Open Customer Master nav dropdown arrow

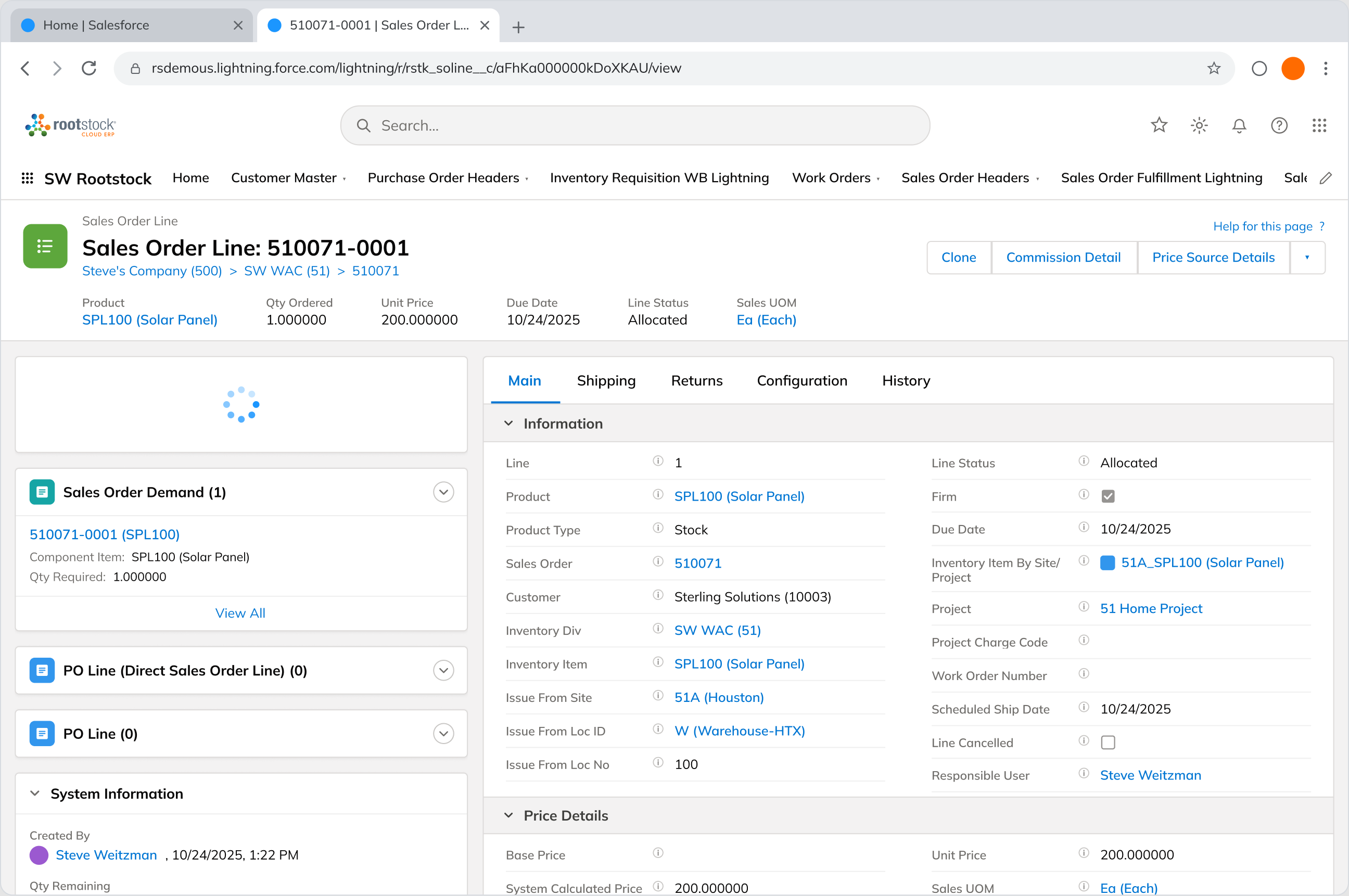click(345, 179)
